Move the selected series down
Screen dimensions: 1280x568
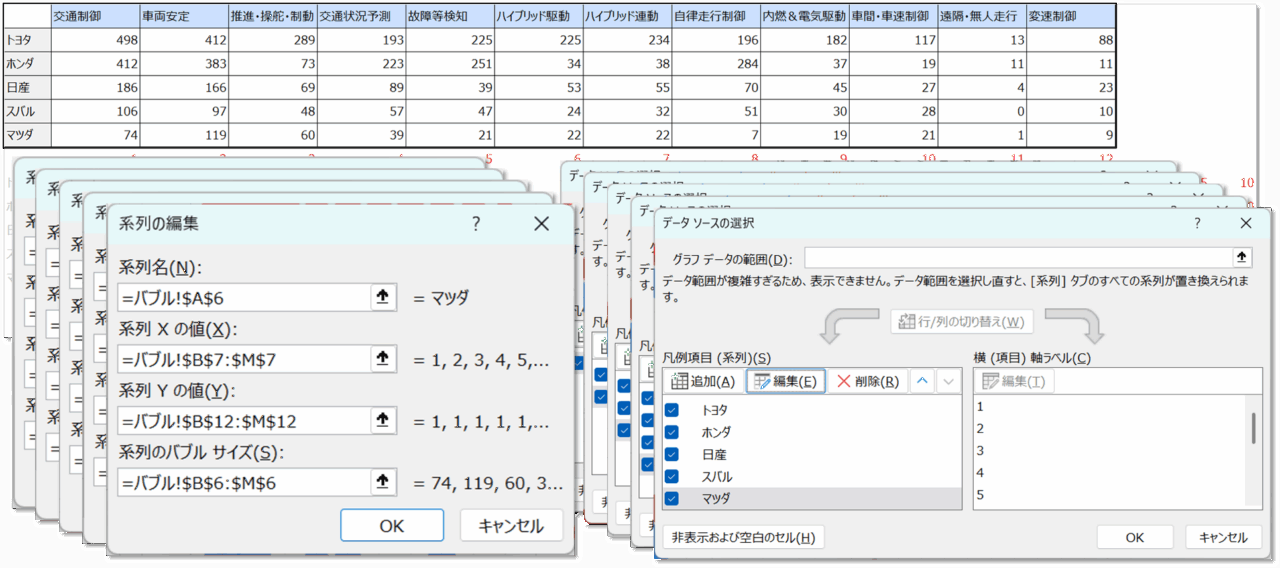point(948,381)
